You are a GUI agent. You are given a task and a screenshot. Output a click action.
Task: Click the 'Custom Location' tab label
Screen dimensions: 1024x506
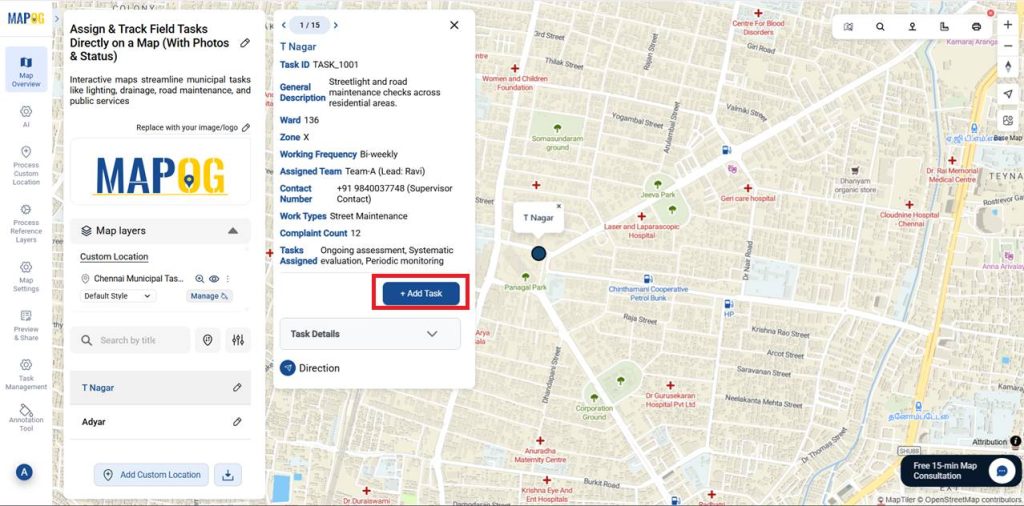(114, 257)
